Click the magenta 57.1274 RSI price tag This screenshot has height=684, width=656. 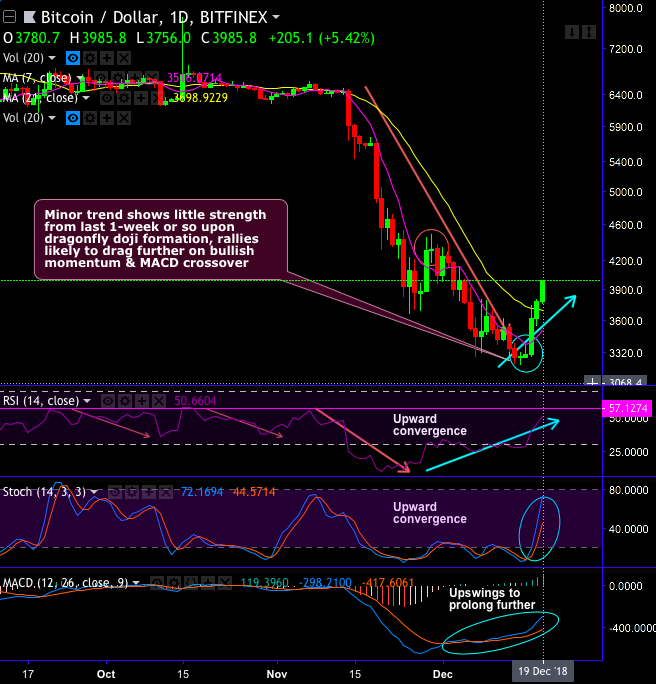pos(627,408)
